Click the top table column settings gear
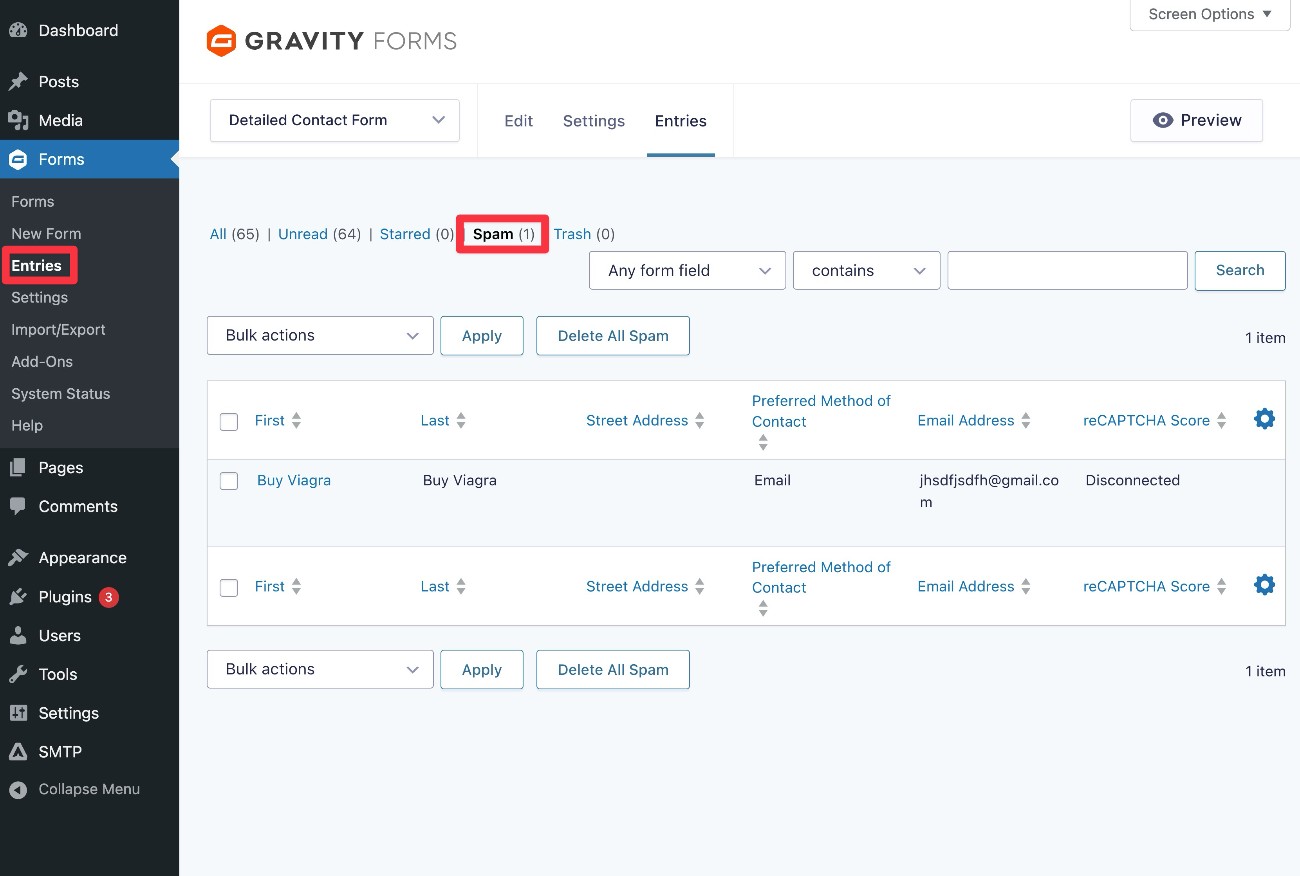 (x=1264, y=419)
